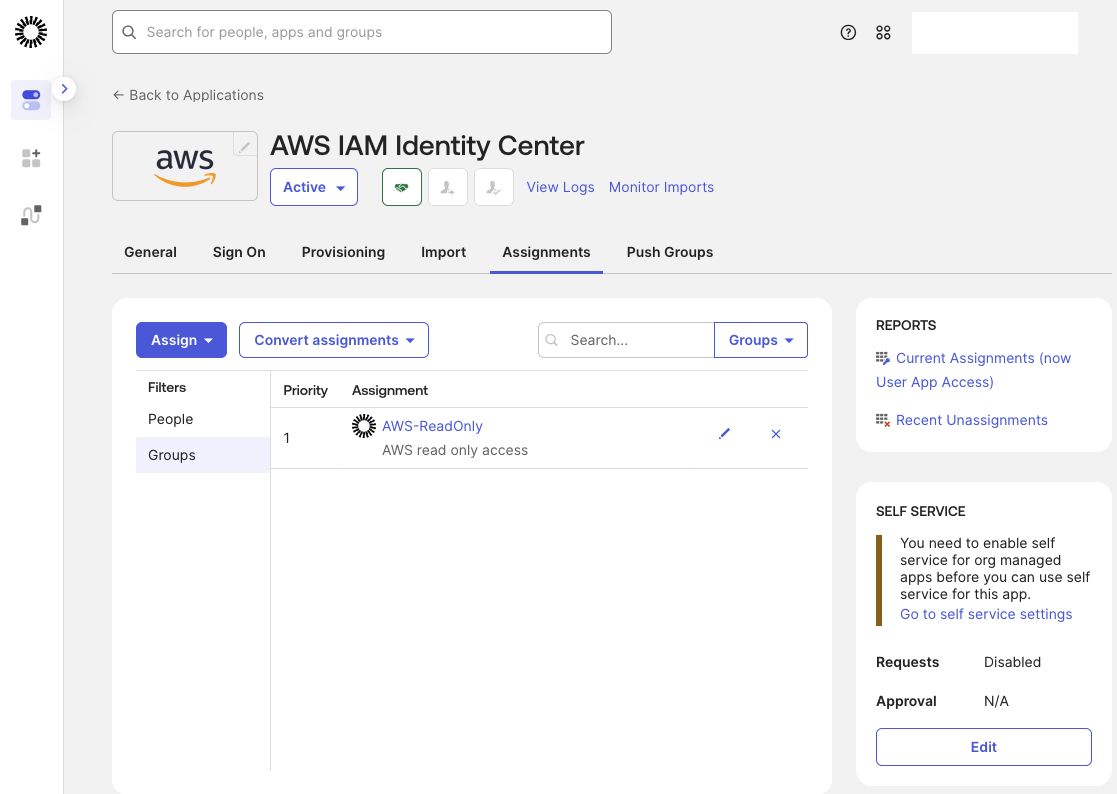1117x794 pixels.
Task: Open the Assign dropdown
Action: coord(181,340)
